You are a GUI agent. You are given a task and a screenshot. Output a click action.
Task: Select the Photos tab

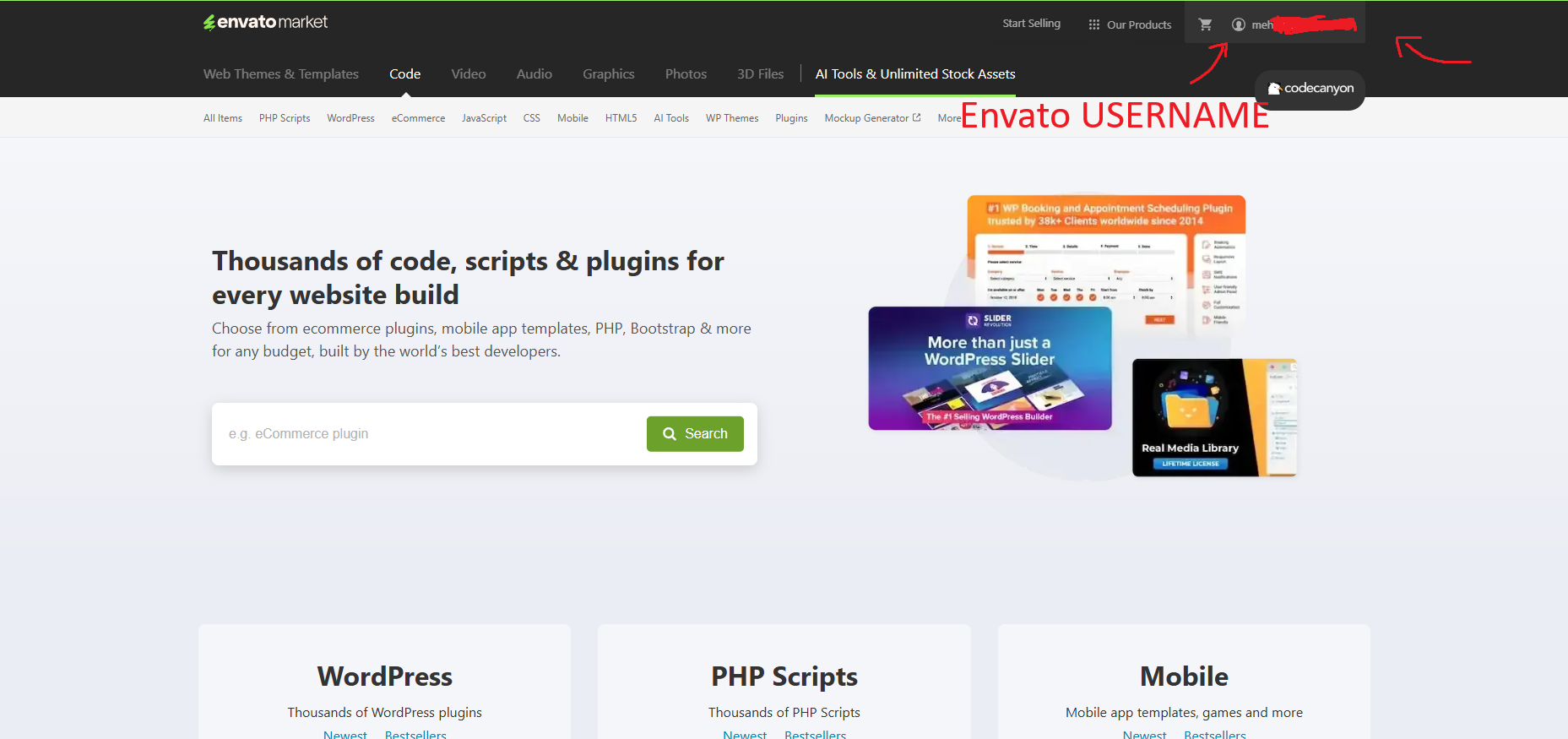(686, 73)
